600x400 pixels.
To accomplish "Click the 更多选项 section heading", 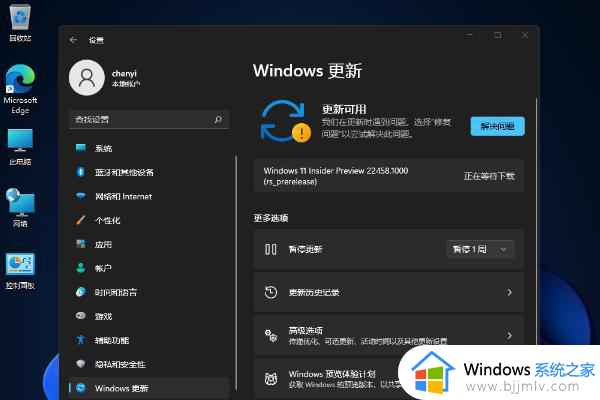I will (x=271, y=218).
